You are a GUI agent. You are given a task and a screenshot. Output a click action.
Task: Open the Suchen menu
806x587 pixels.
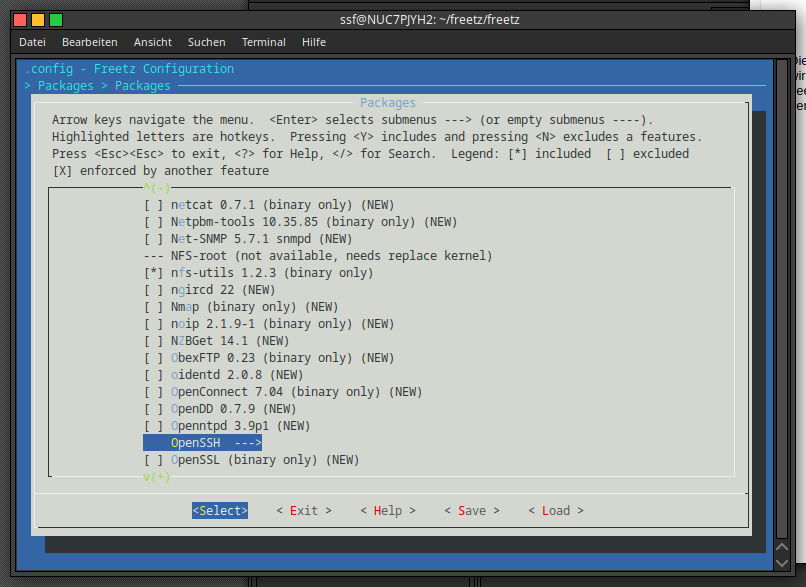point(206,42)
